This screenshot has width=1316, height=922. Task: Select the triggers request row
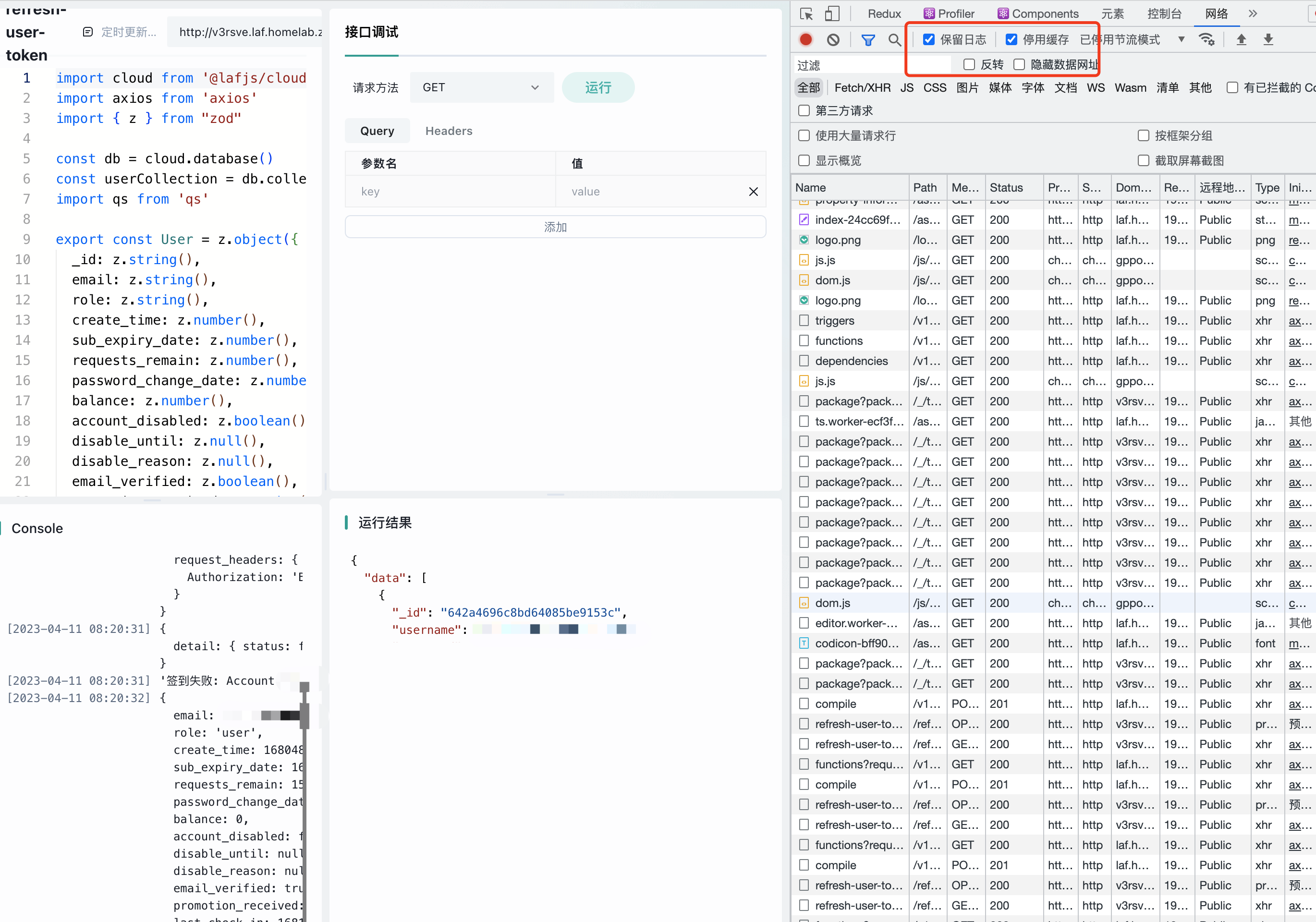coord(1053,321)
